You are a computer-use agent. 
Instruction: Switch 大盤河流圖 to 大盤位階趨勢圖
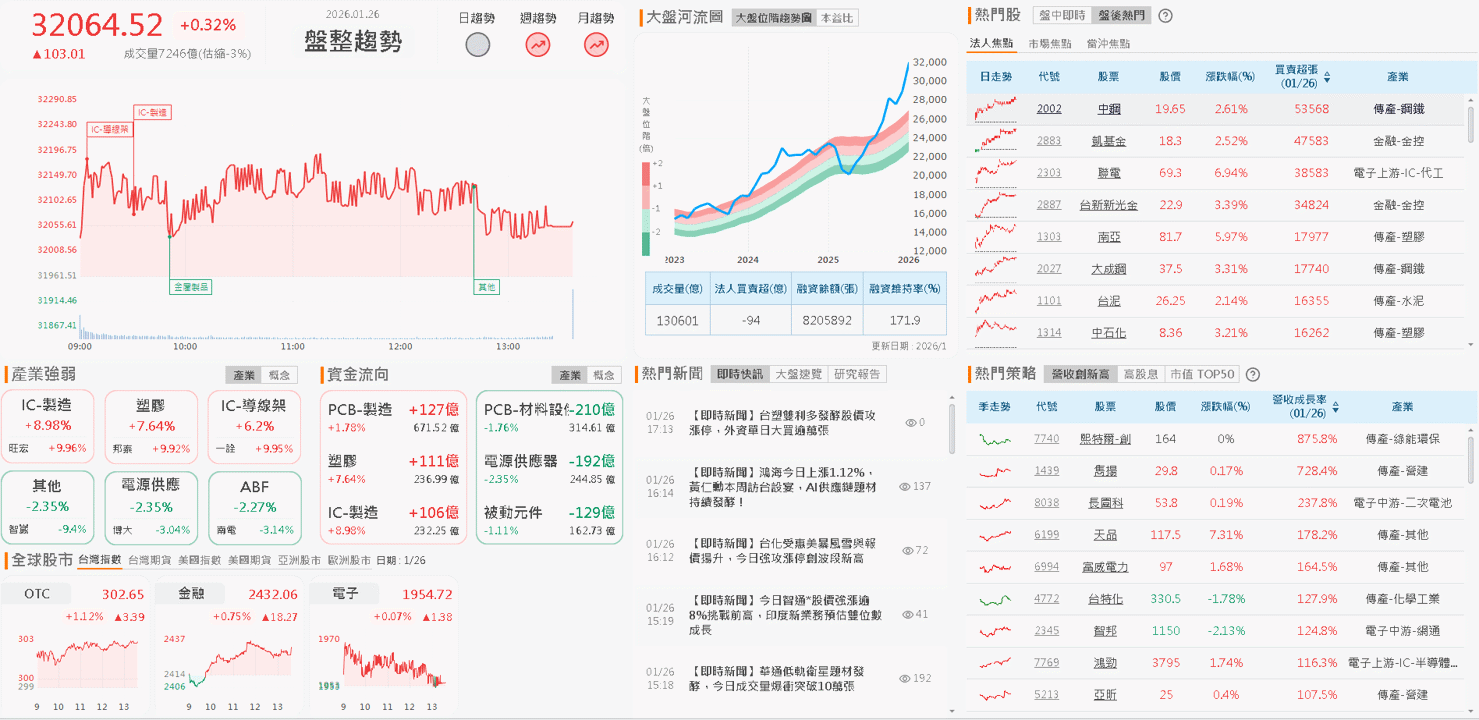pos(772,18)
